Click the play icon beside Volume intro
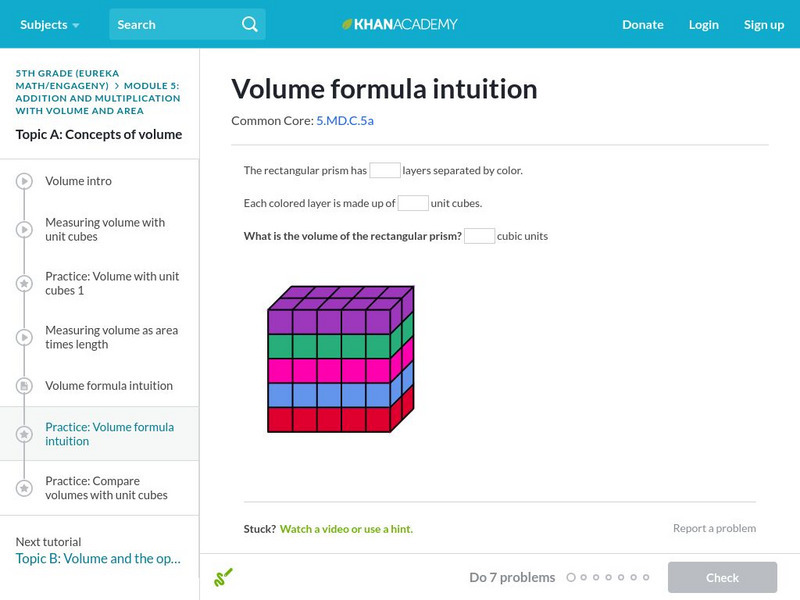The image size is (800, 600). pyautogui.click(x=24, y=181)
